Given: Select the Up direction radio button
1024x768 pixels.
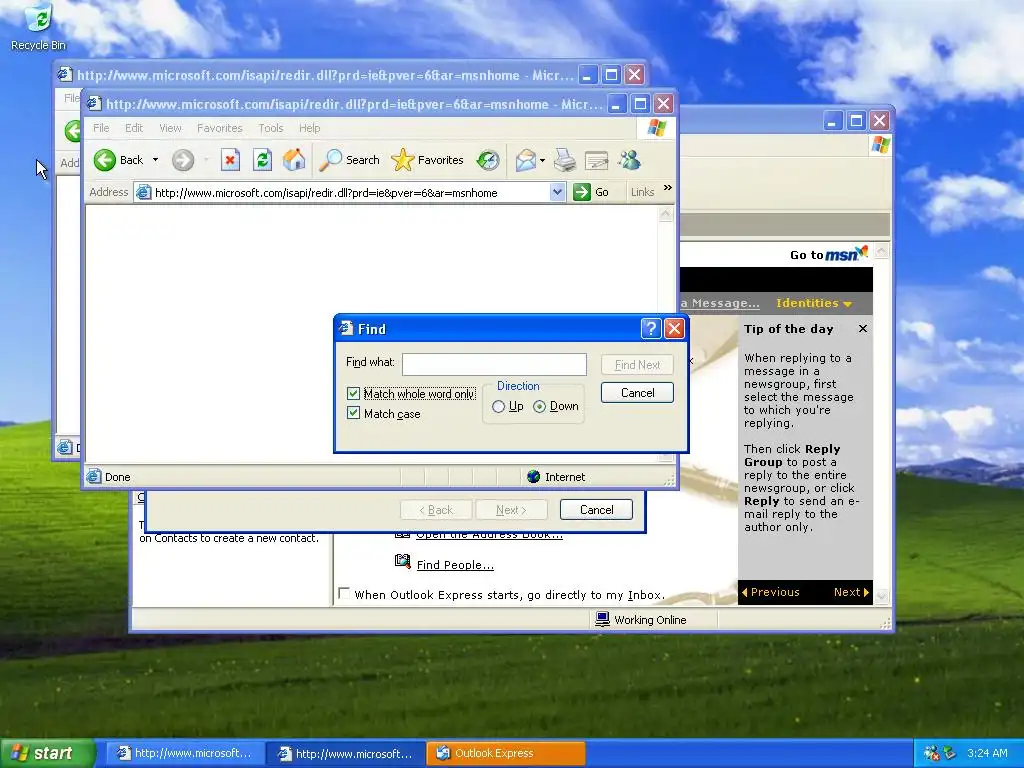Looking at the screenshot, I should [498, 406].
